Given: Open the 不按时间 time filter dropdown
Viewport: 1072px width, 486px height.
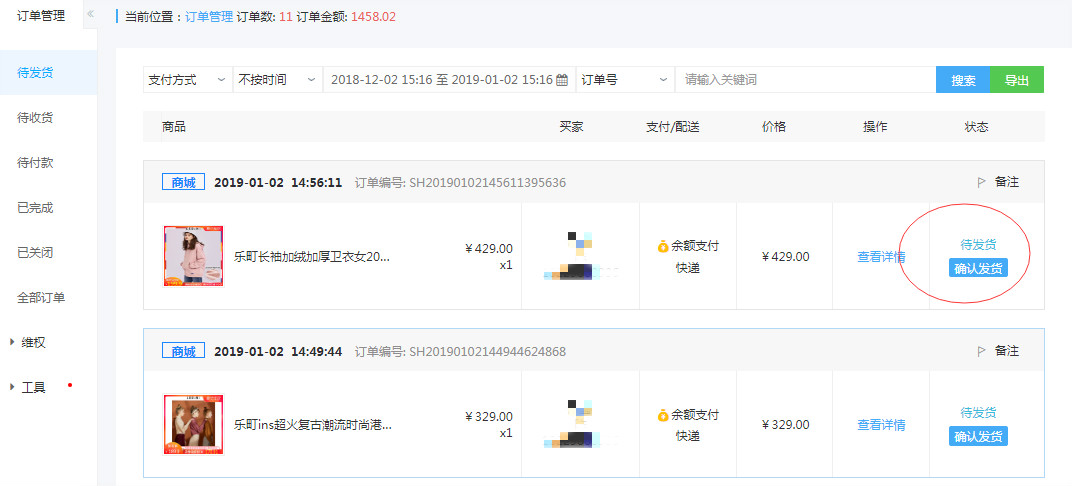Looking at the screenshot, I should tap(277, 80).
